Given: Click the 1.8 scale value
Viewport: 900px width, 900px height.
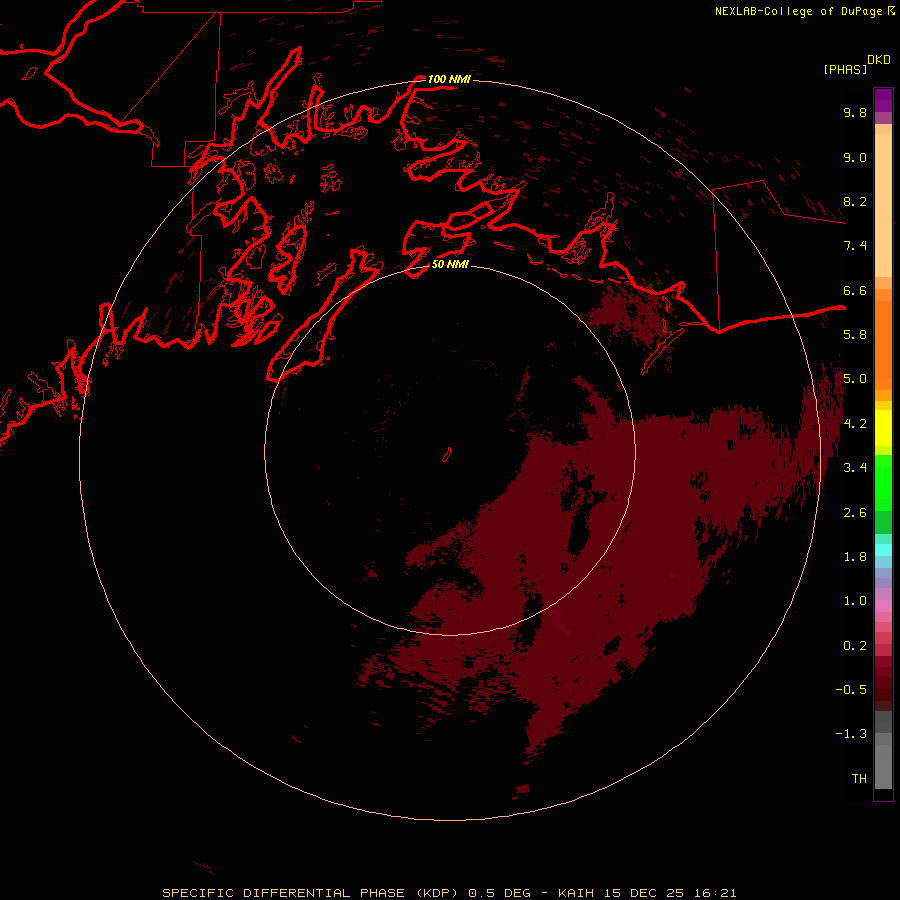Looking at the screenshot, I should (855, 557).
